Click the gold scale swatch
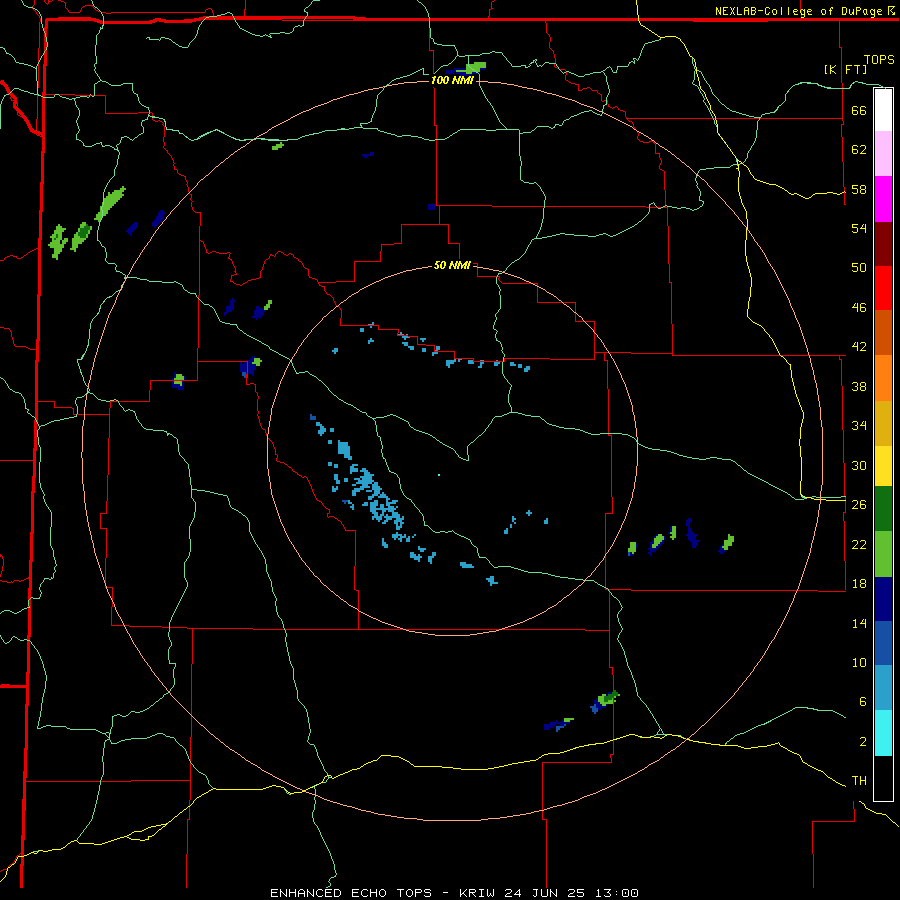The width and height of the screenshot is (900, 900). pyautogui.click(x=883, y=423)
